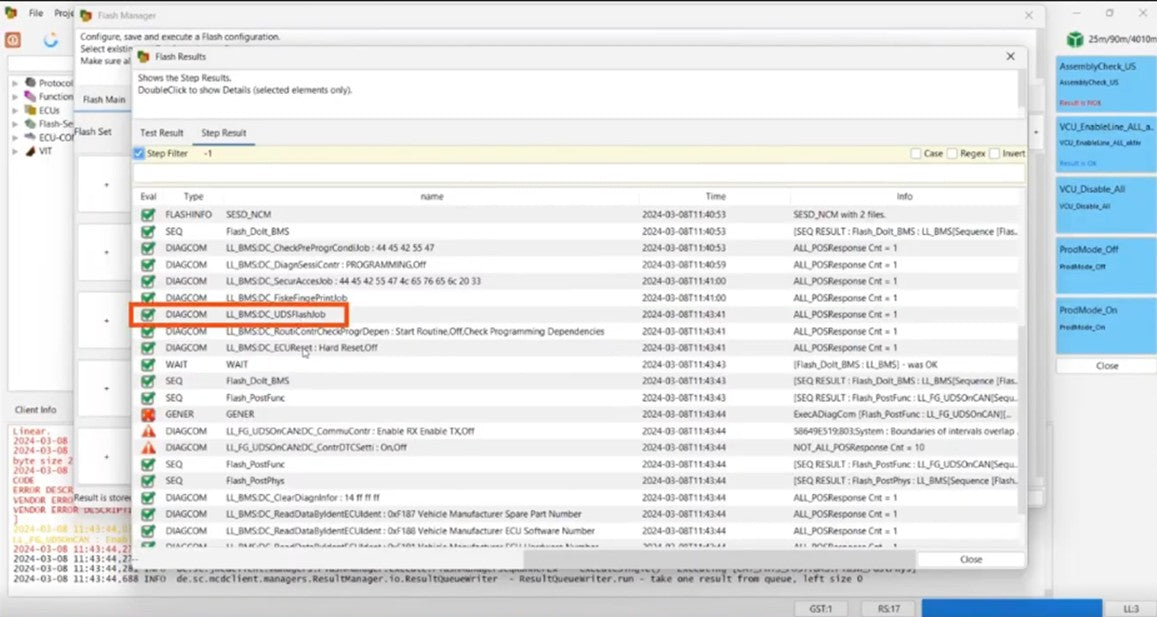Click the red power icon in toolbar
Viewport: 1157px width, 617px height.
(13, 40)
